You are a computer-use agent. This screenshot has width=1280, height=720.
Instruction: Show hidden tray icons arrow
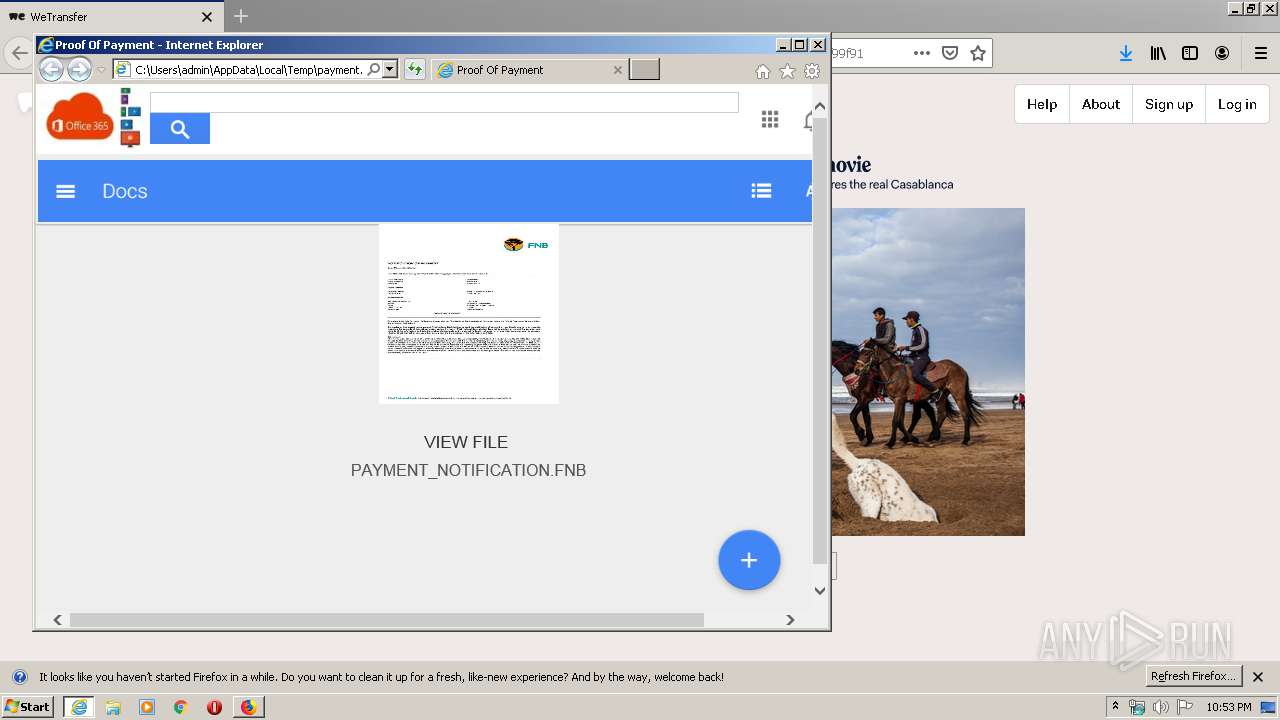pyautogui.click(x=1115, y=707)
